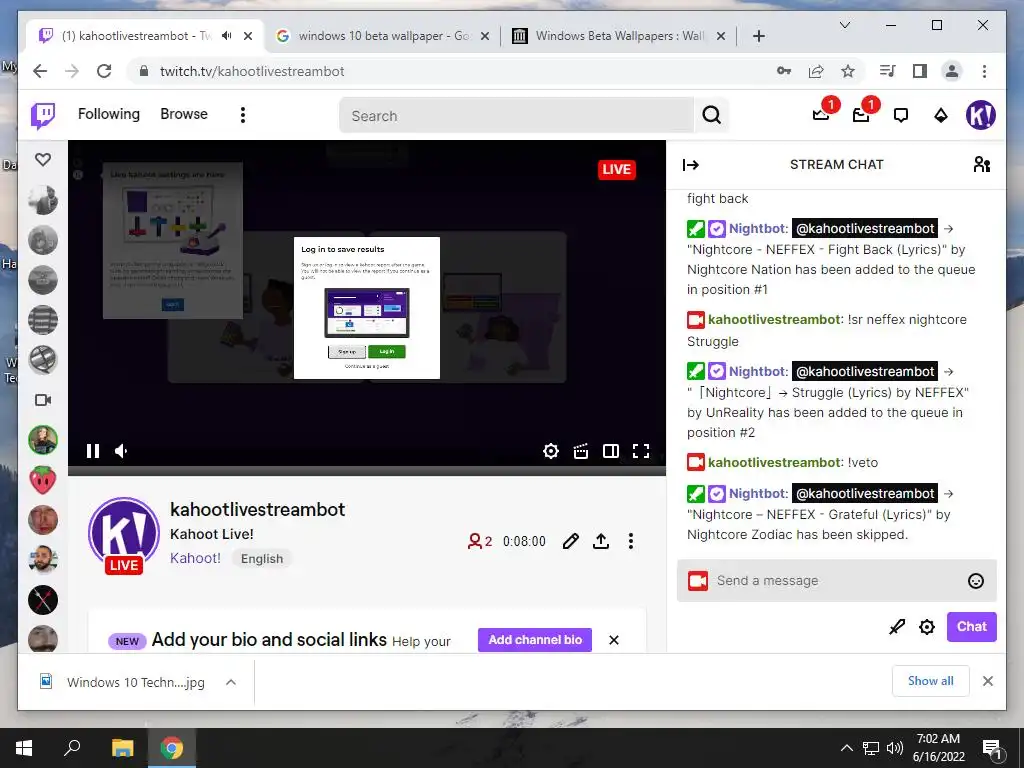1024x768 pixels.
Task: Pause the live stream video
Action: tap(93, 451)
